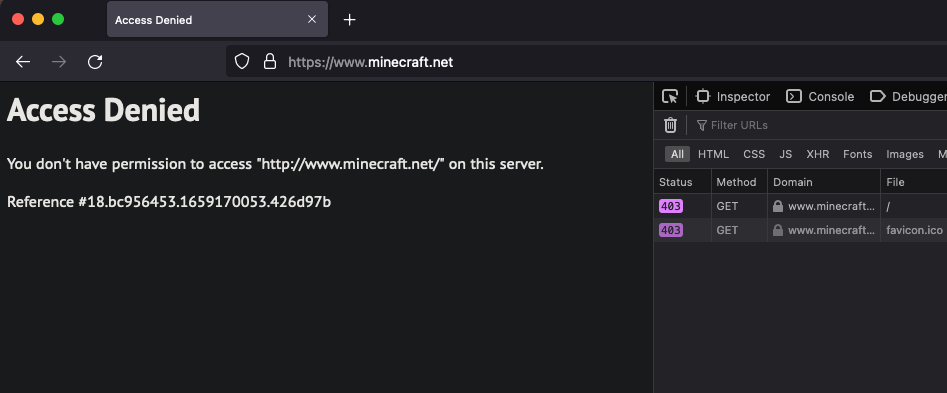Filter requests by JS
This screenshot has width=947, height=393.
[x=785, y=155]
